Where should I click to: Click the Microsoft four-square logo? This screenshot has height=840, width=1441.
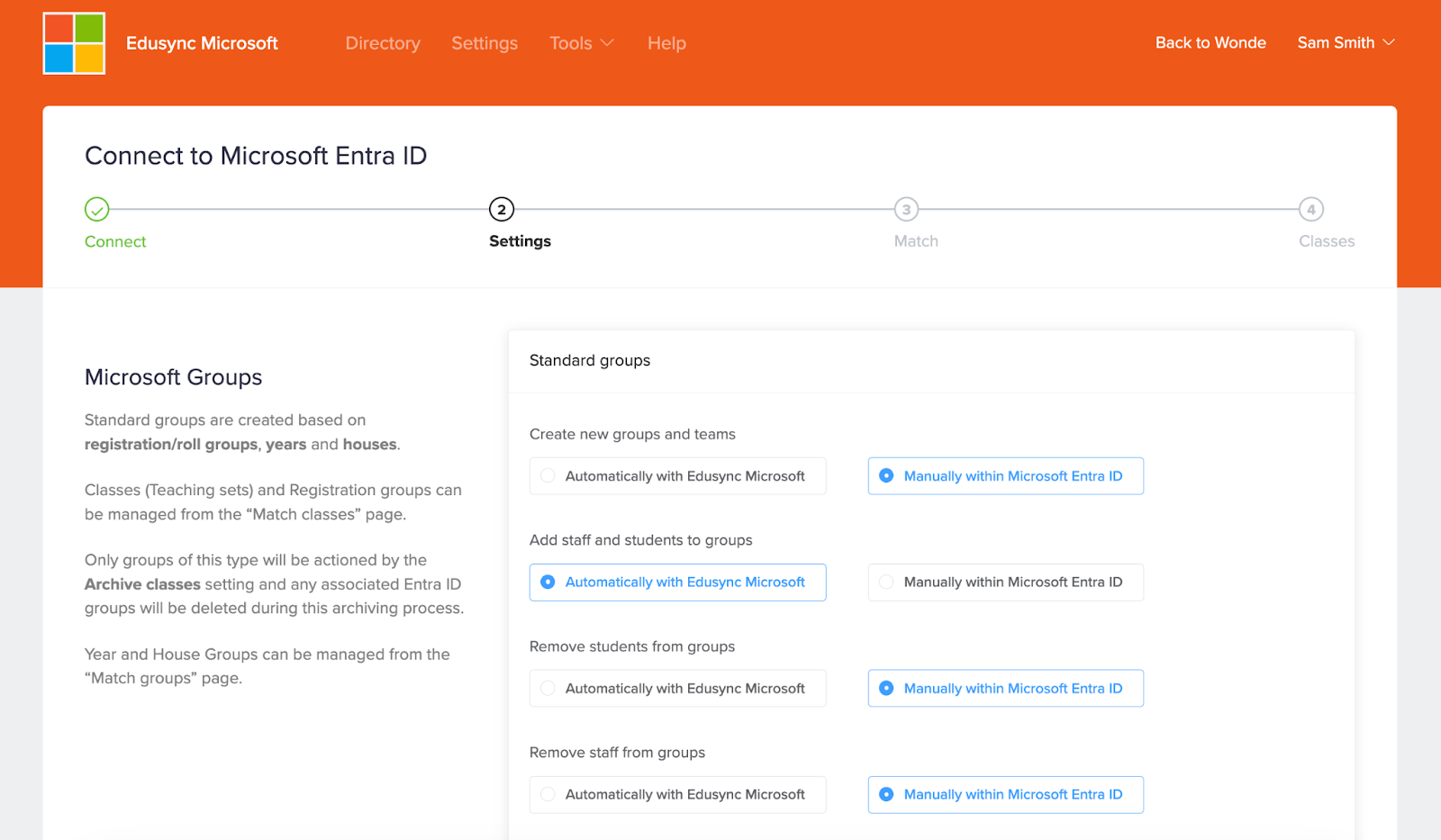[74, 43]
